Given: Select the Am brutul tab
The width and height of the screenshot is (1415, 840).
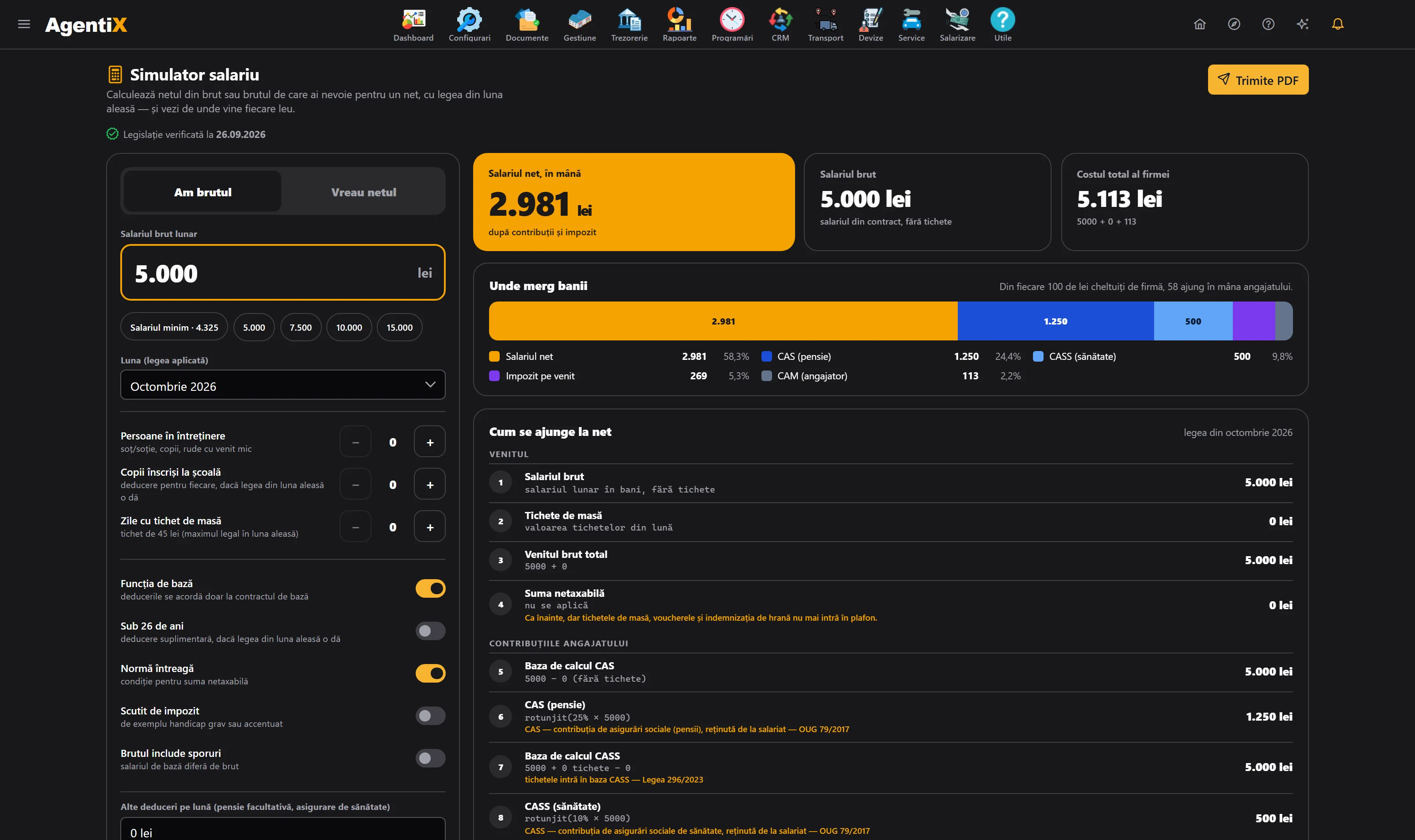Looking at the screenshot, I should pos(203,191).
